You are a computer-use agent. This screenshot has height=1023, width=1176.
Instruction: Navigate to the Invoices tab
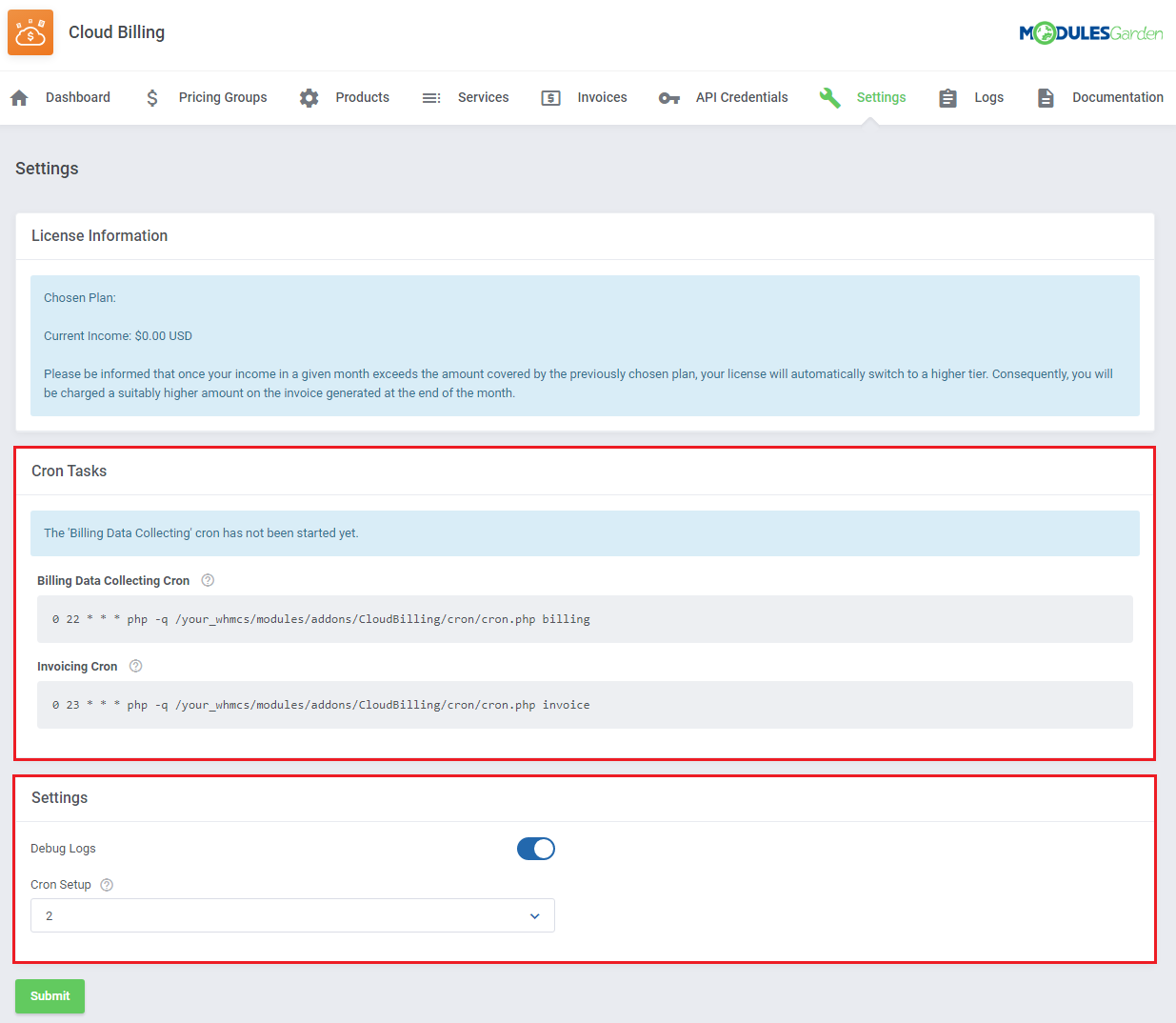tap(602, 97)
